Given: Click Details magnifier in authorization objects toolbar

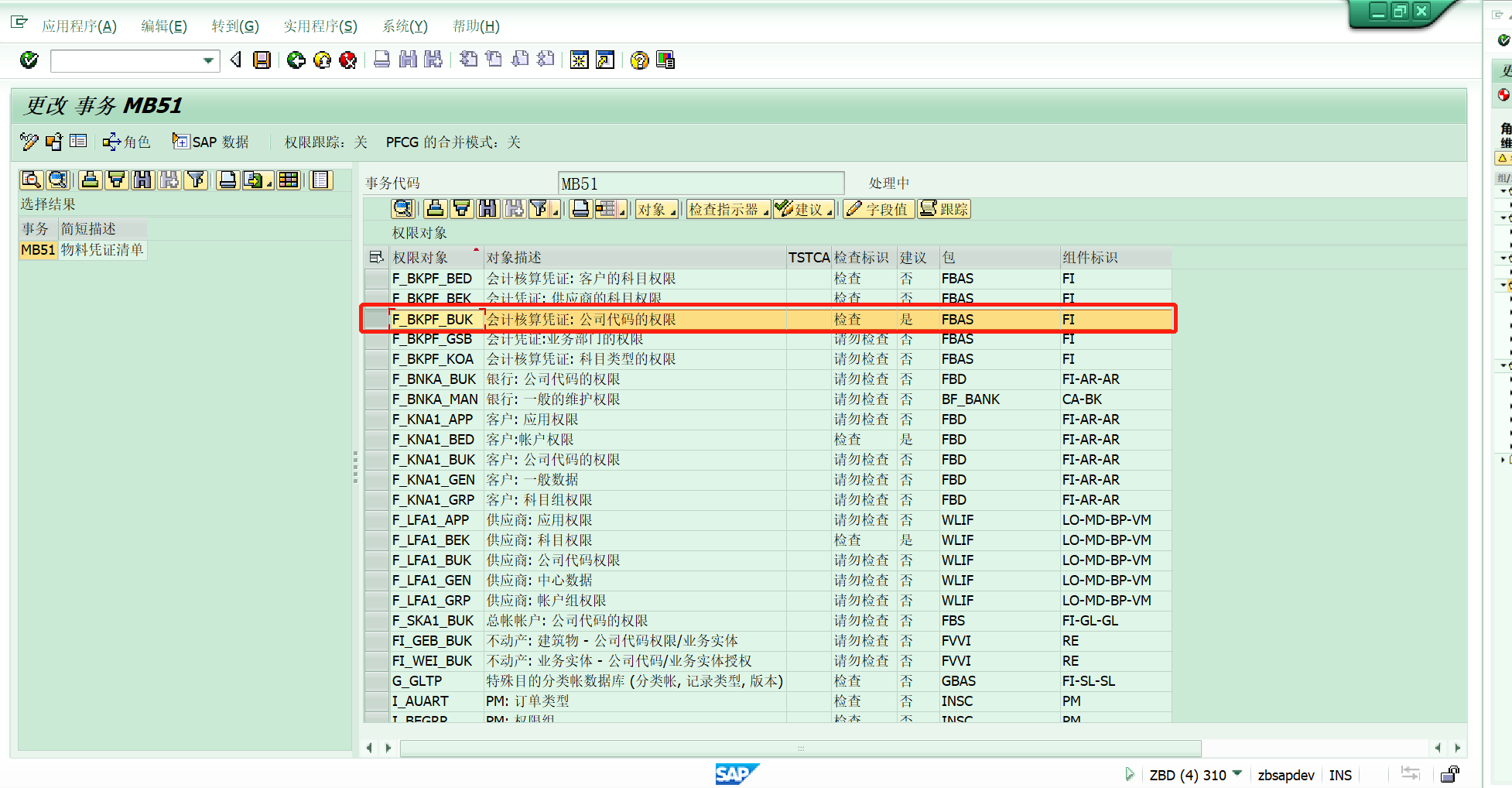Looking at the screenshot, I should click(403, 209).
